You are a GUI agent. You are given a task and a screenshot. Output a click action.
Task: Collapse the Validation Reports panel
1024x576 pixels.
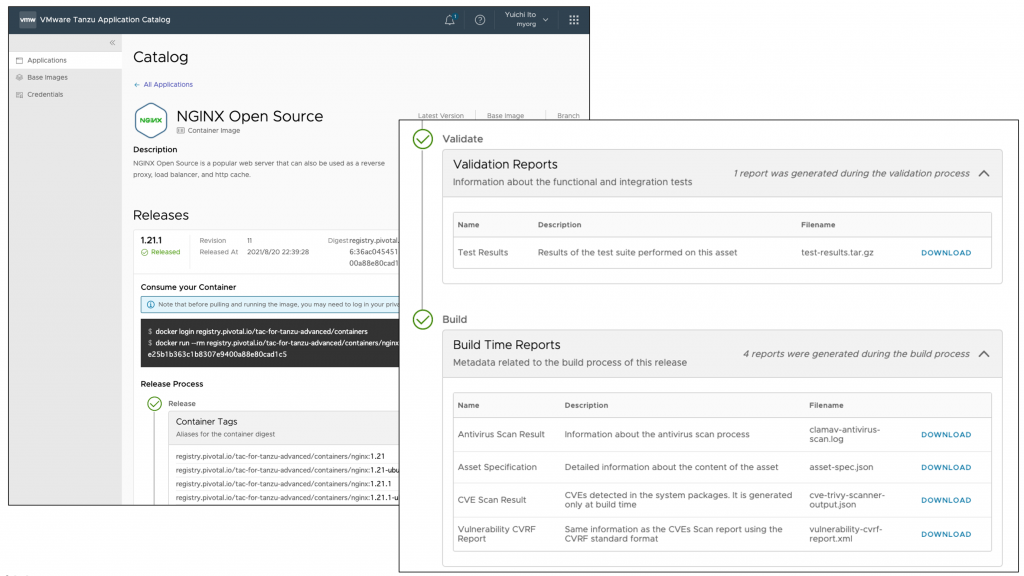coord(984,173)
